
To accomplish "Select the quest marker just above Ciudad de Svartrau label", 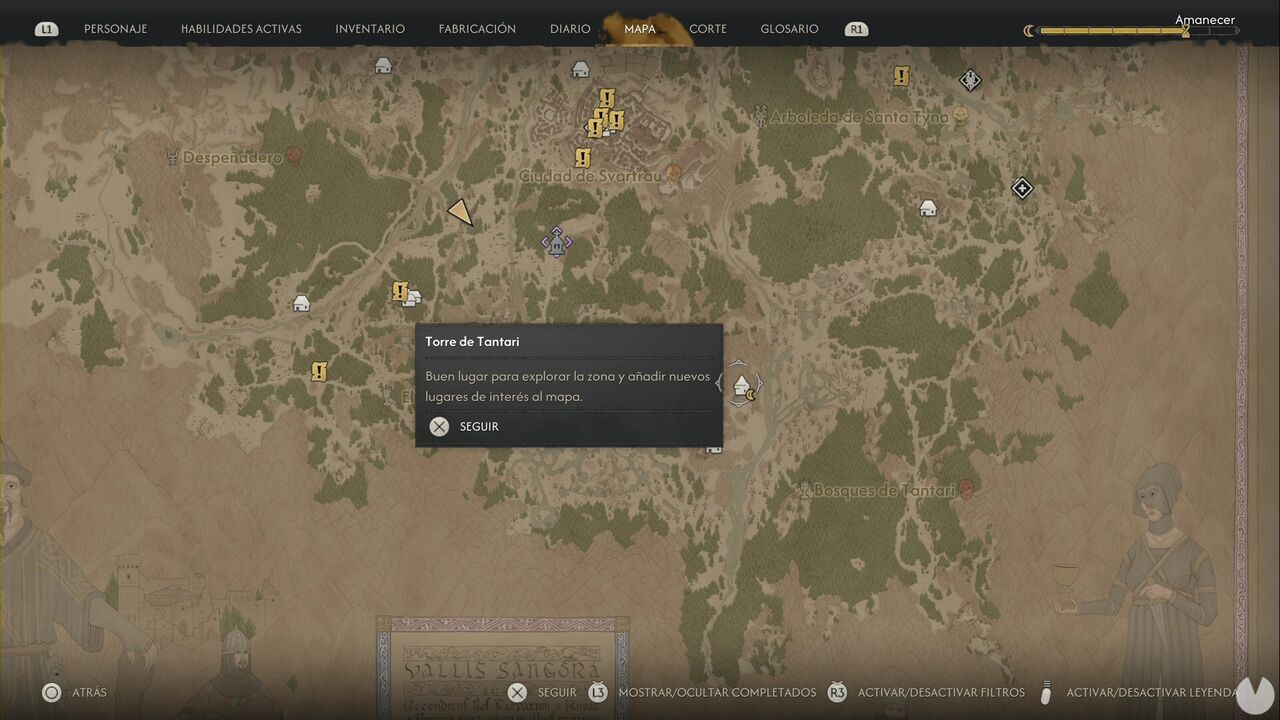I will pyautogui.click(x=582, y=157).
